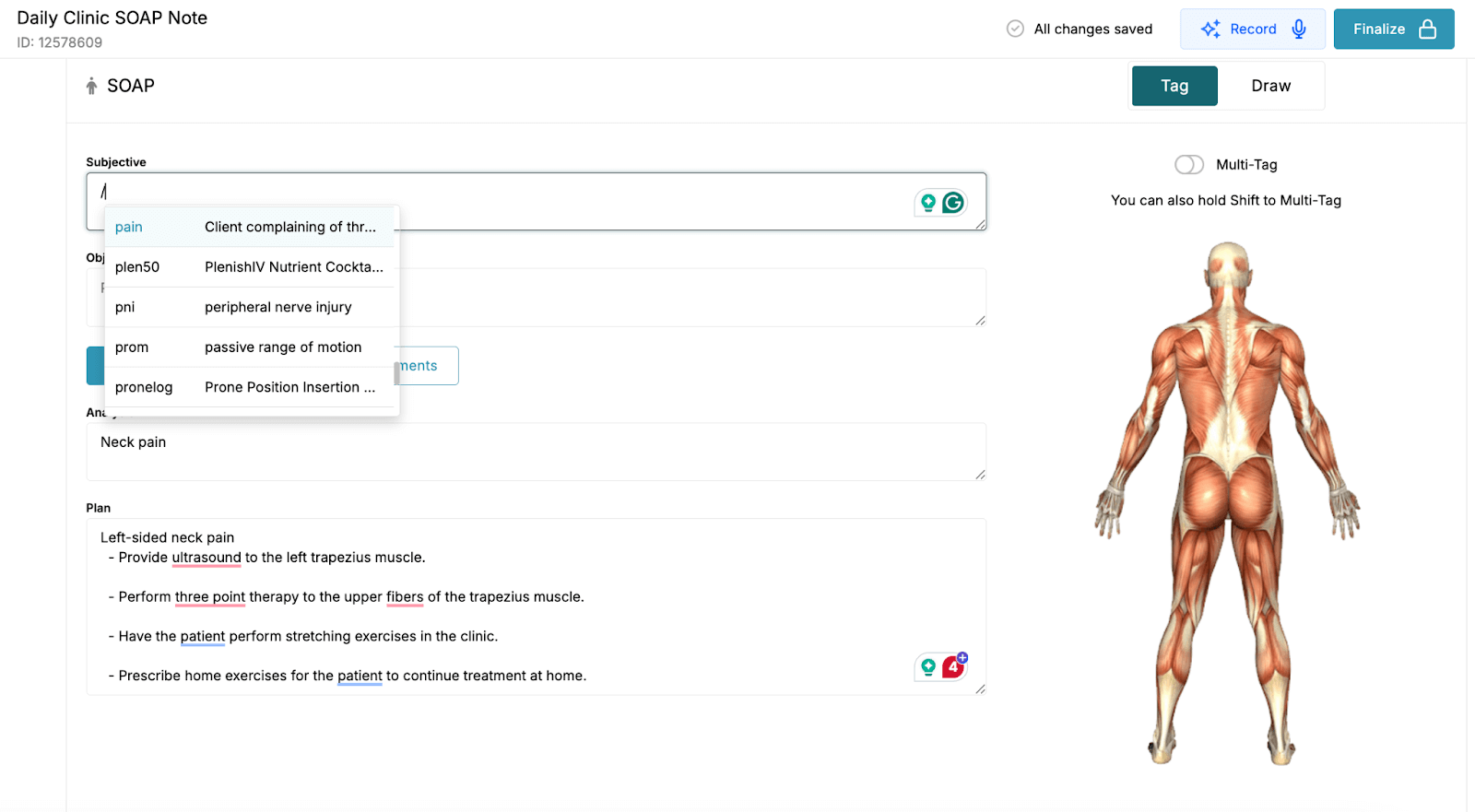
Task: Select the 'prom' passive range of motion shortcut
Action: [x=250, y=347]
